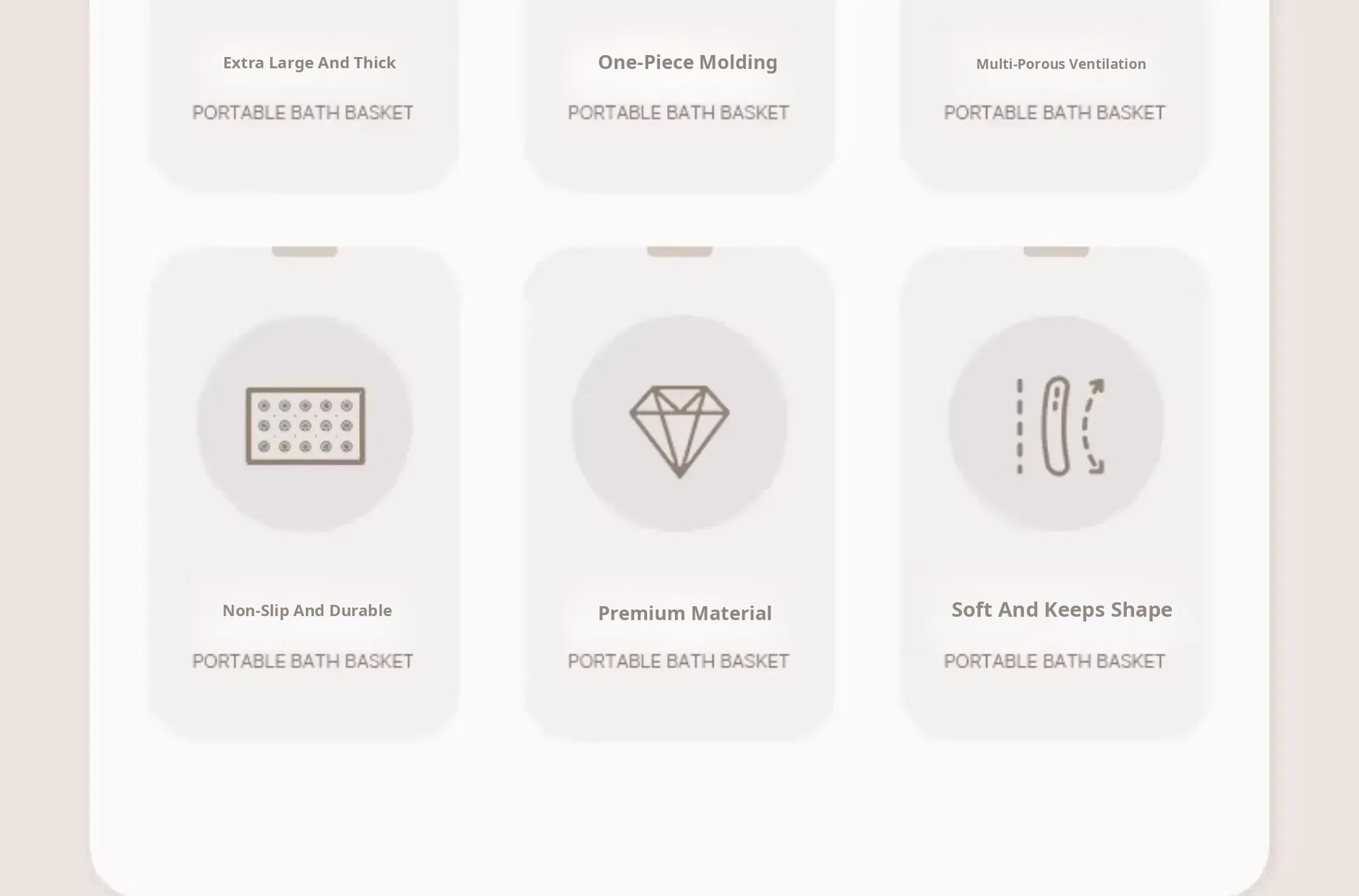Click the Premium Material title
The height and width of the screenshot is (896, 1359).
[685, 613]
